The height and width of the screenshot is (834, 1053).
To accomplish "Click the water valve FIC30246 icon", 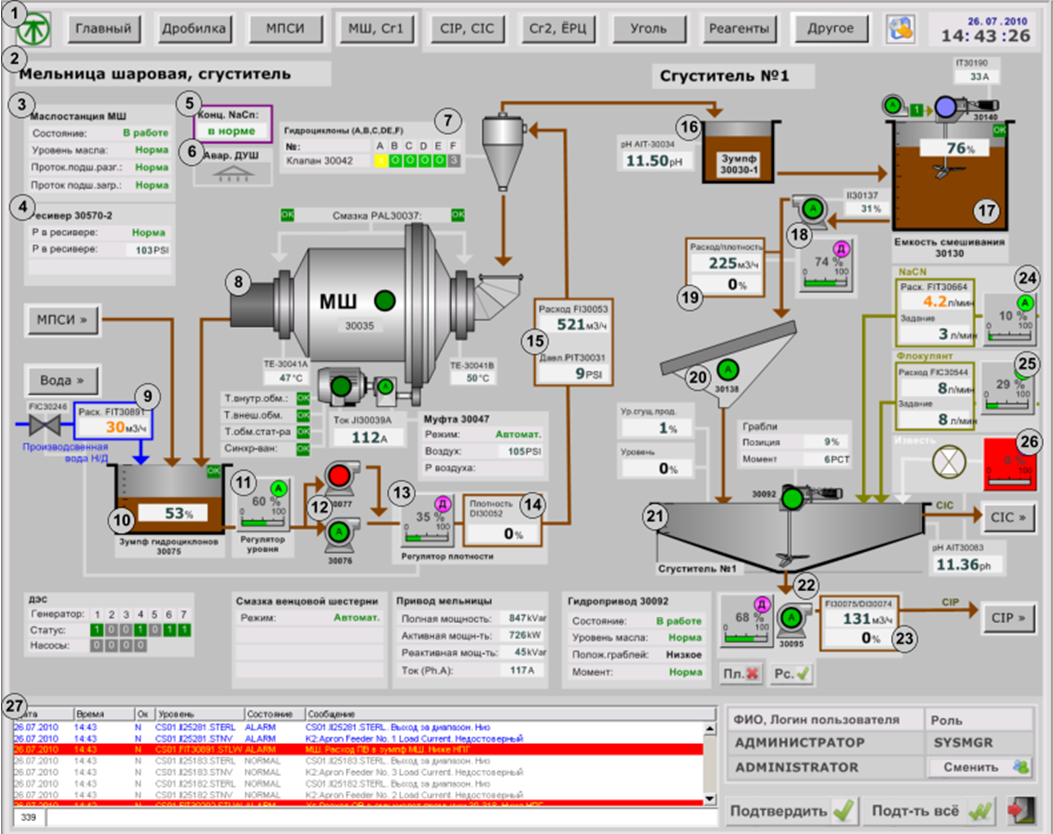I will pyautogui.click(x=44, y=424).
